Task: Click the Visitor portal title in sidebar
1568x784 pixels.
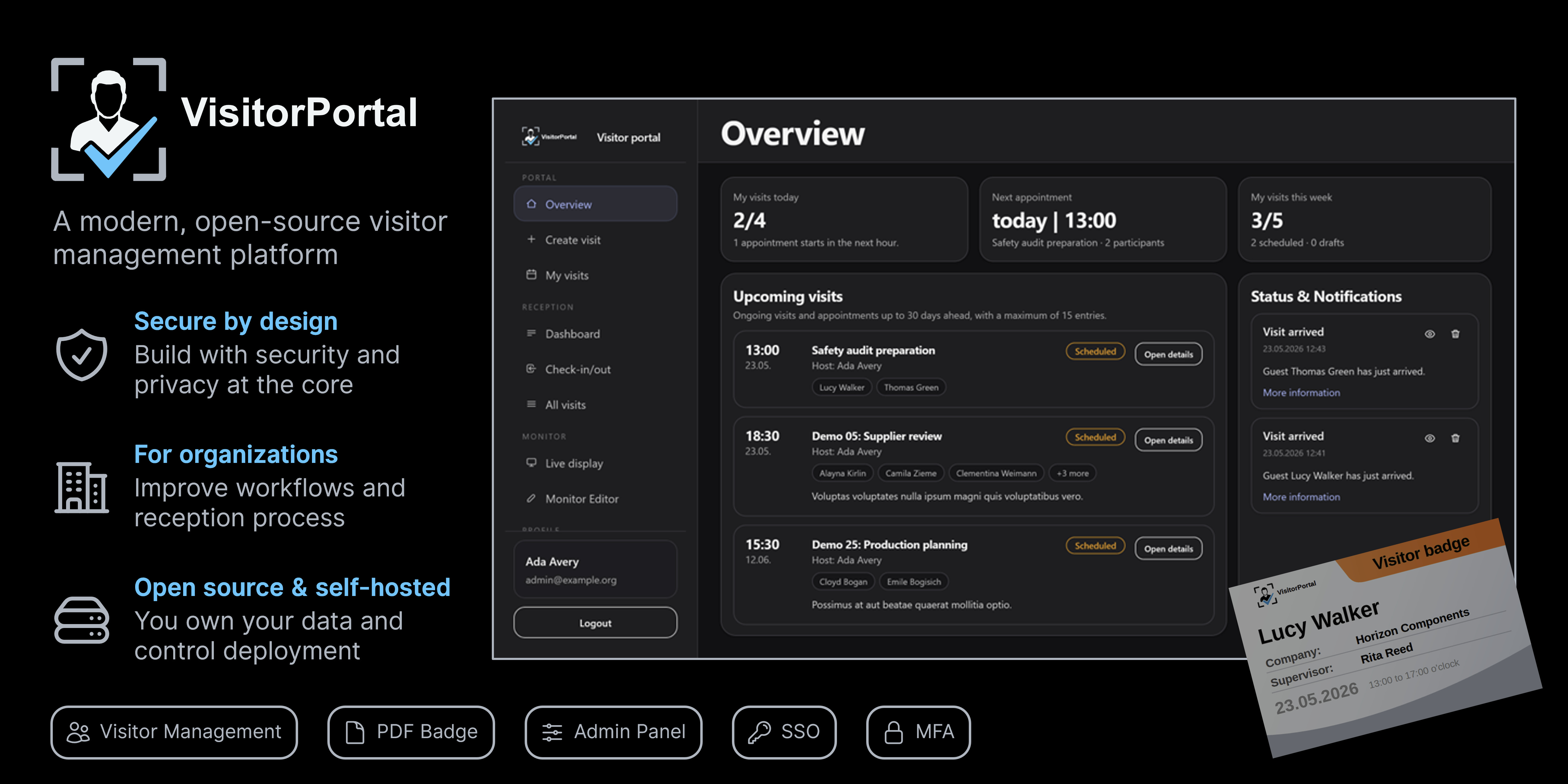Action: (x=628, y=138)
